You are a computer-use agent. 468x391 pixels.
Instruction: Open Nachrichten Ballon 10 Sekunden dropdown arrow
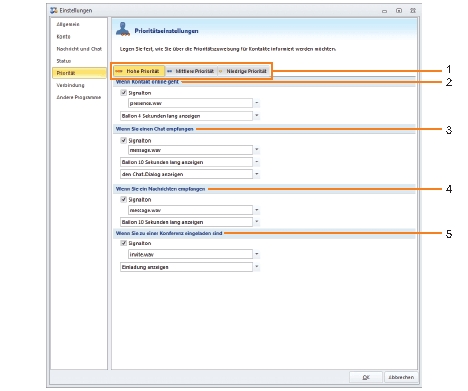coord(257,222)
